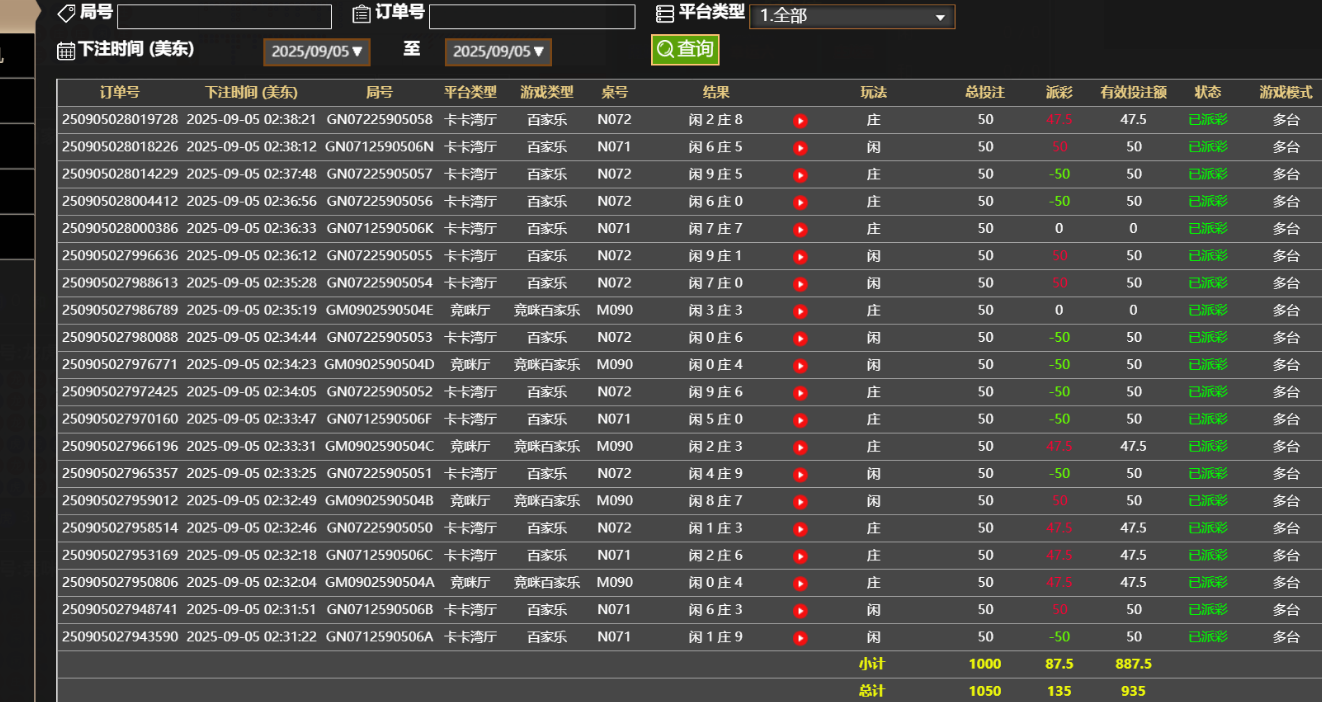Play replay for order 250905028019728

[800, 119]
